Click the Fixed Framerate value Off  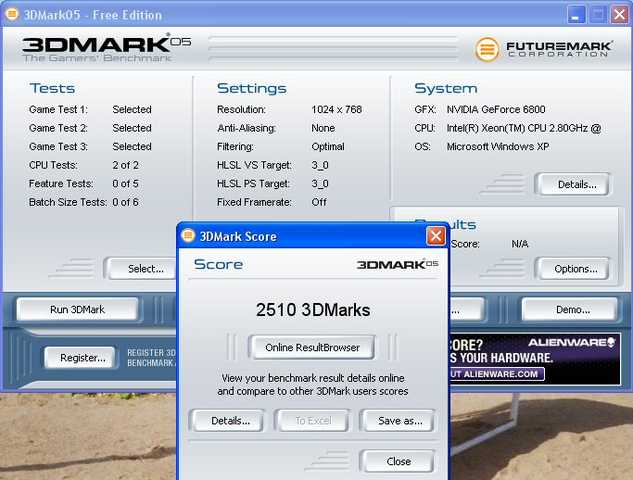click(319, 202)
